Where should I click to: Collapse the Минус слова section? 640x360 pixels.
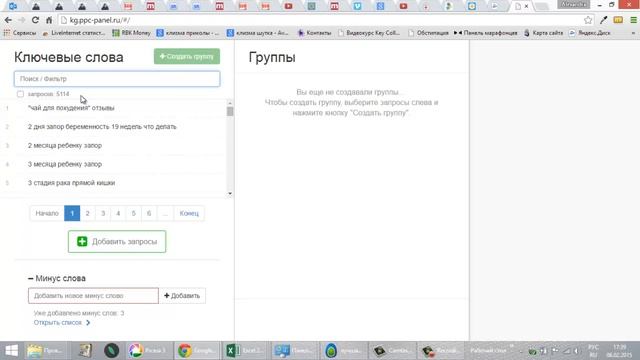[x=31, y=278]
